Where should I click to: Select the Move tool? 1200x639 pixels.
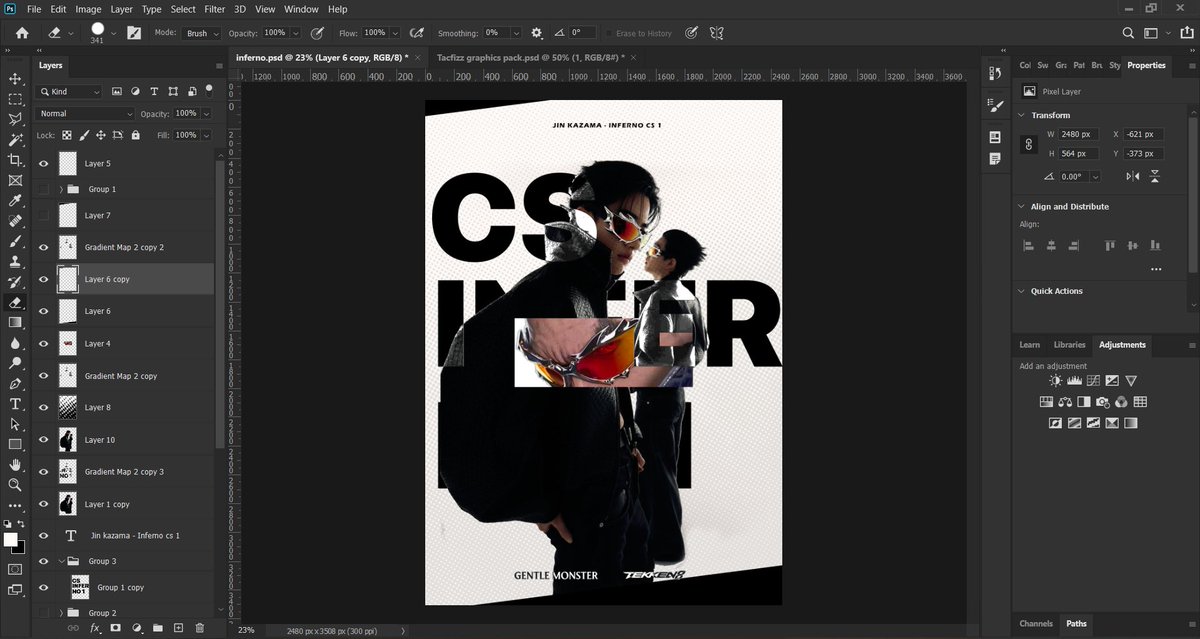coord(15,78)
